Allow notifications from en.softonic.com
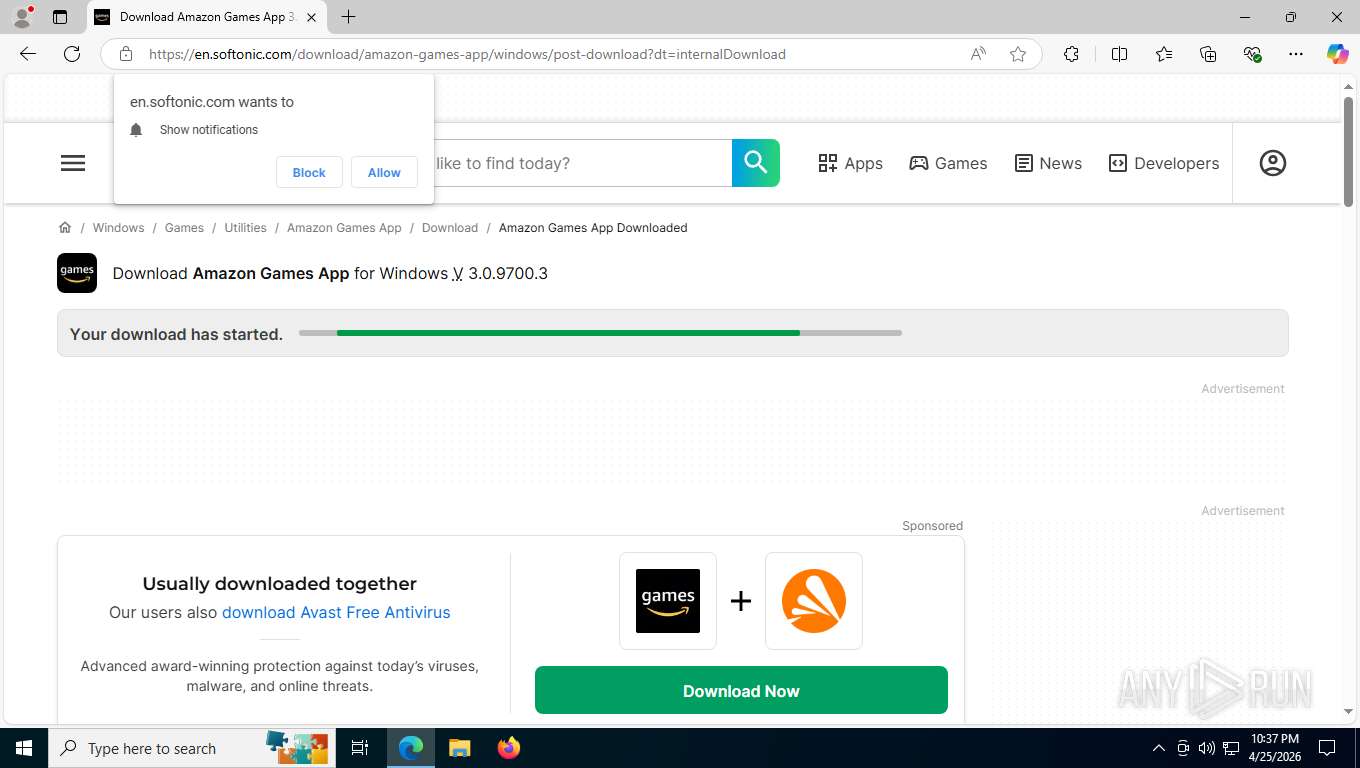The image size is (1360, 768). coord(384,172)
